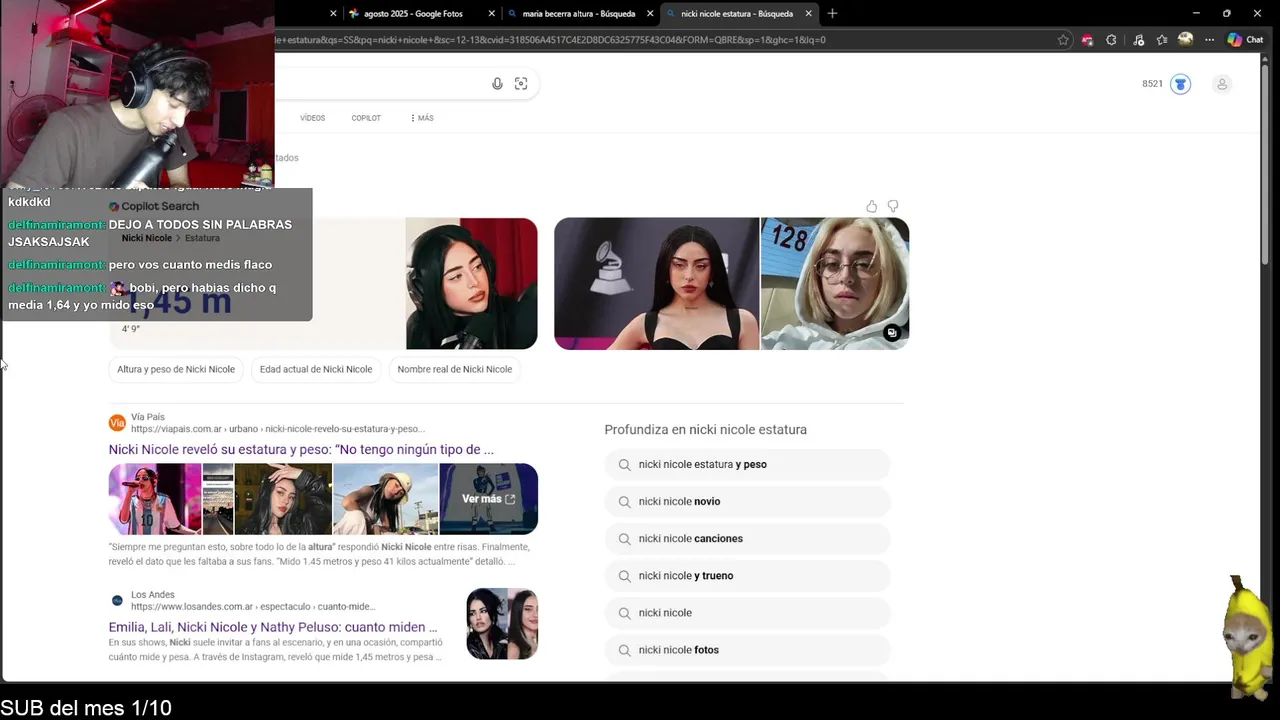Close the 'agosto 2025 - Google Fotos' tab
This screenshot has height=720, width=1280.
[492, 14]
